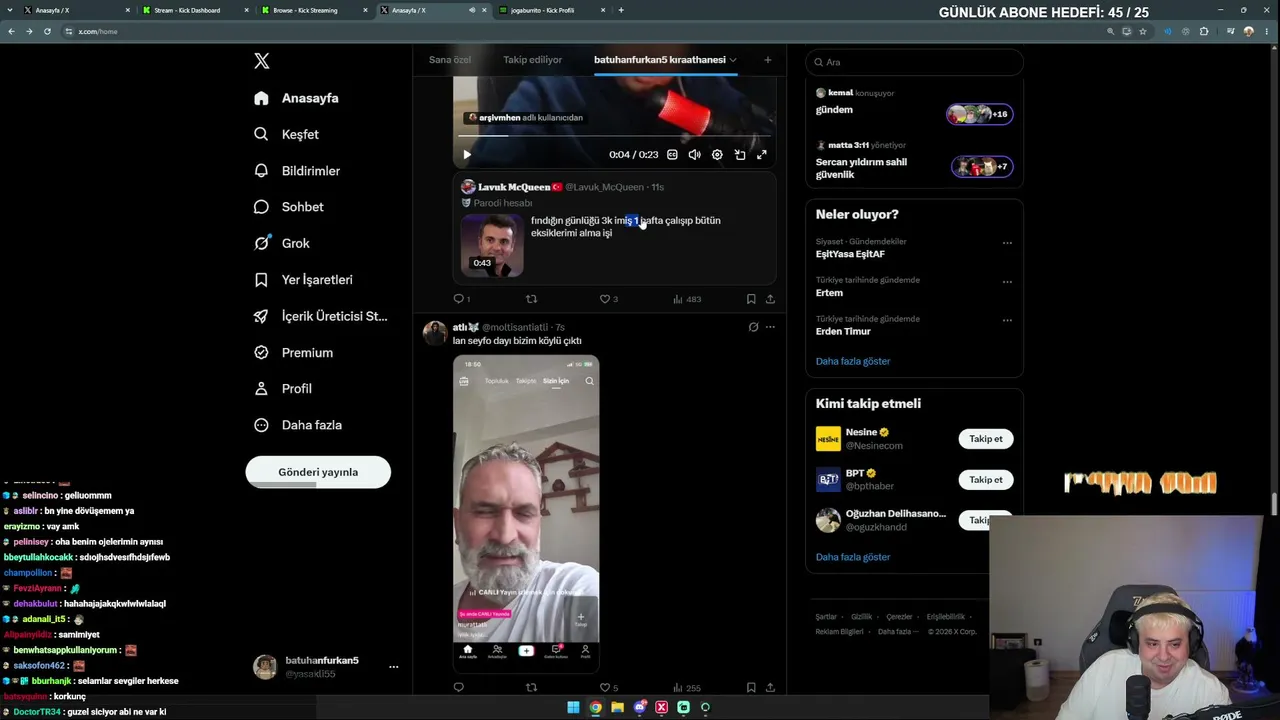The image size is (1280, 720).
Task: Launch Grok from the sidebar
Action: [282, 243]
